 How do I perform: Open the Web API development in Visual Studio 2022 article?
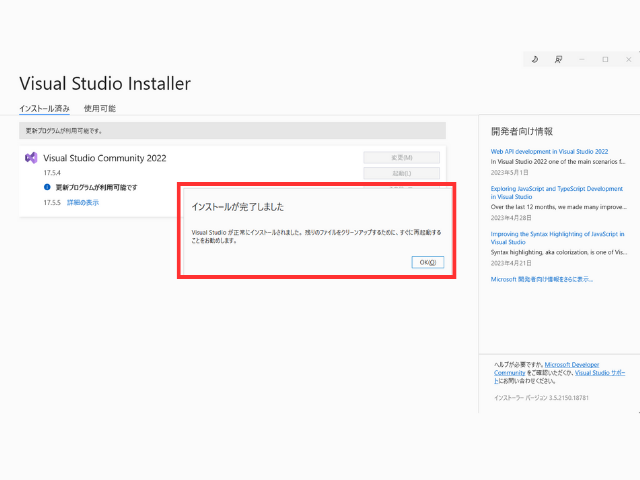549,151
